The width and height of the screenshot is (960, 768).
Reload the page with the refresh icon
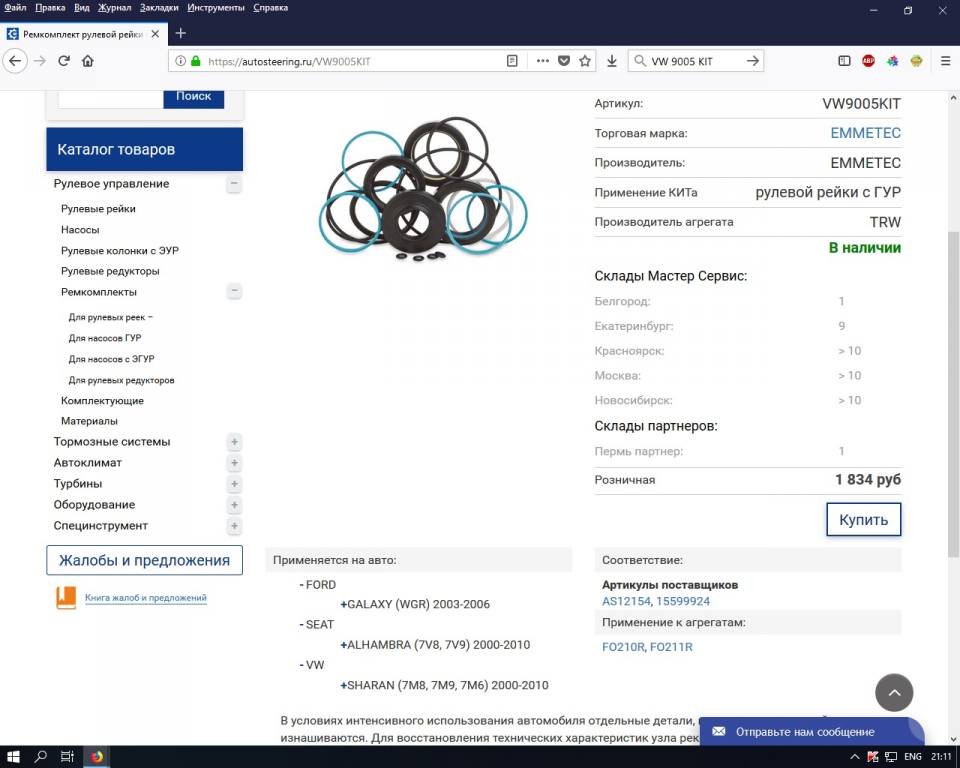[64, 61]
